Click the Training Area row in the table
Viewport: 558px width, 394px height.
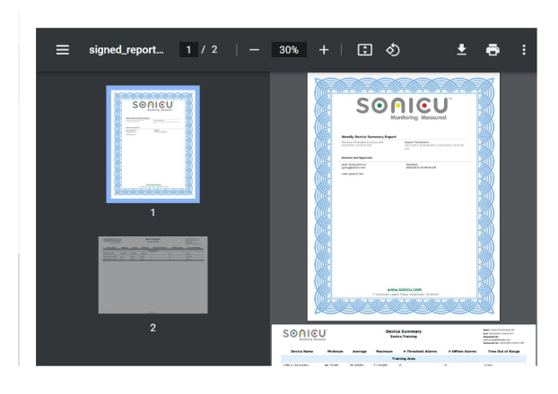[404, 359]
